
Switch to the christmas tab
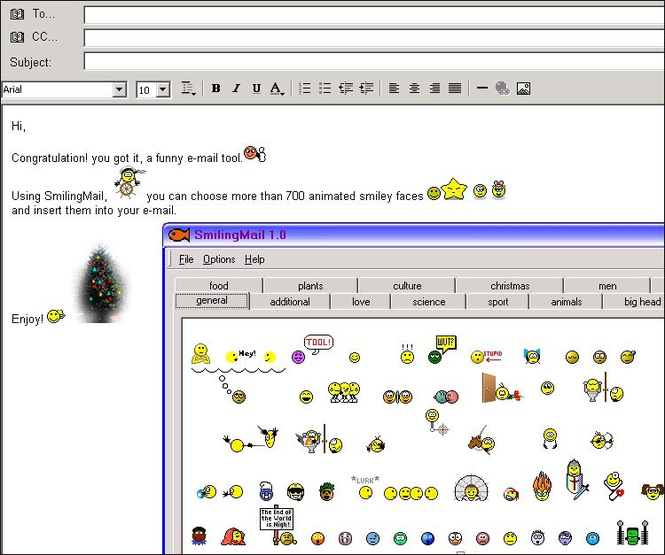click(x=510, y=285)
